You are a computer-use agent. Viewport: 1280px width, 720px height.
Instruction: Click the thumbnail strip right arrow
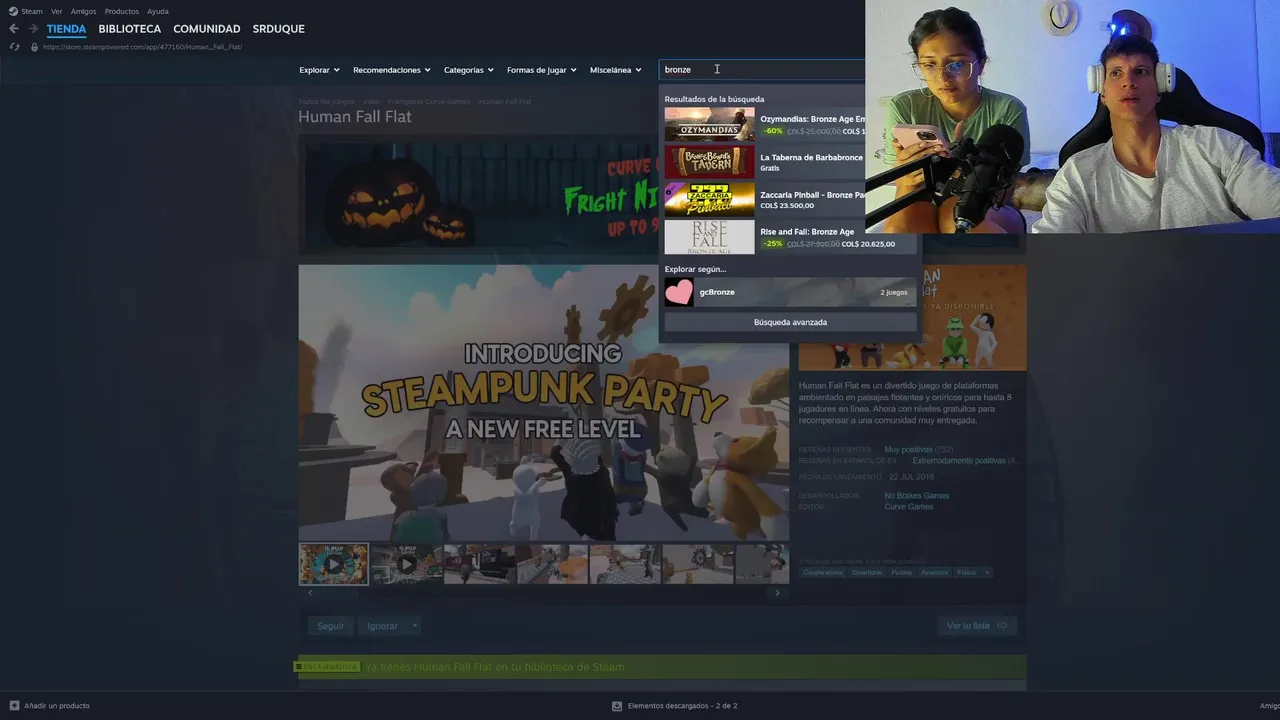coord(777,593)
